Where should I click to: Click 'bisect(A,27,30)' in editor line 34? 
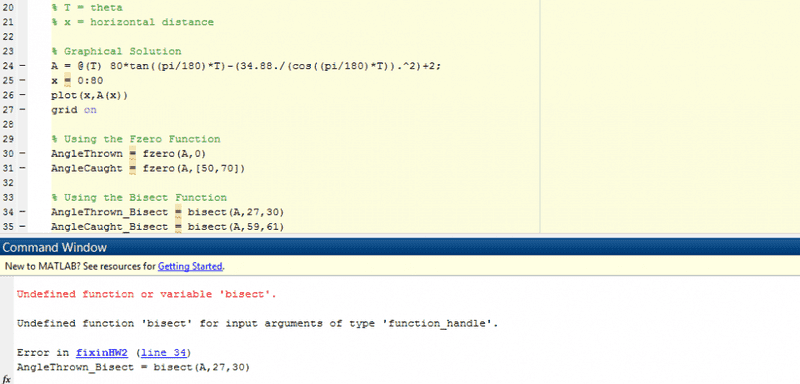[236, 212]
